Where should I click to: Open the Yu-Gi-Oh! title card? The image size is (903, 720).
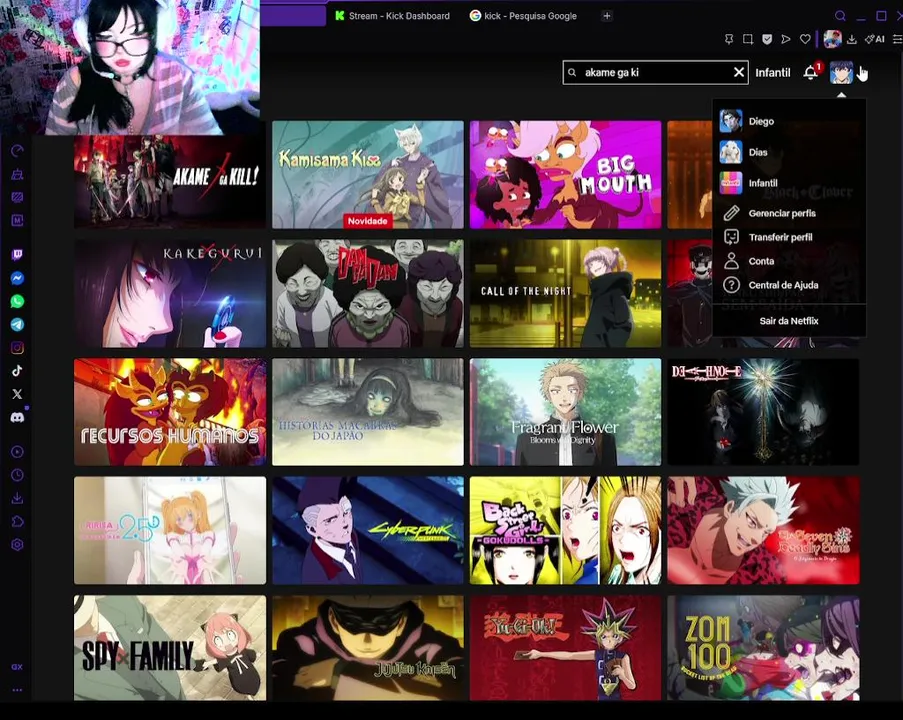566,648
